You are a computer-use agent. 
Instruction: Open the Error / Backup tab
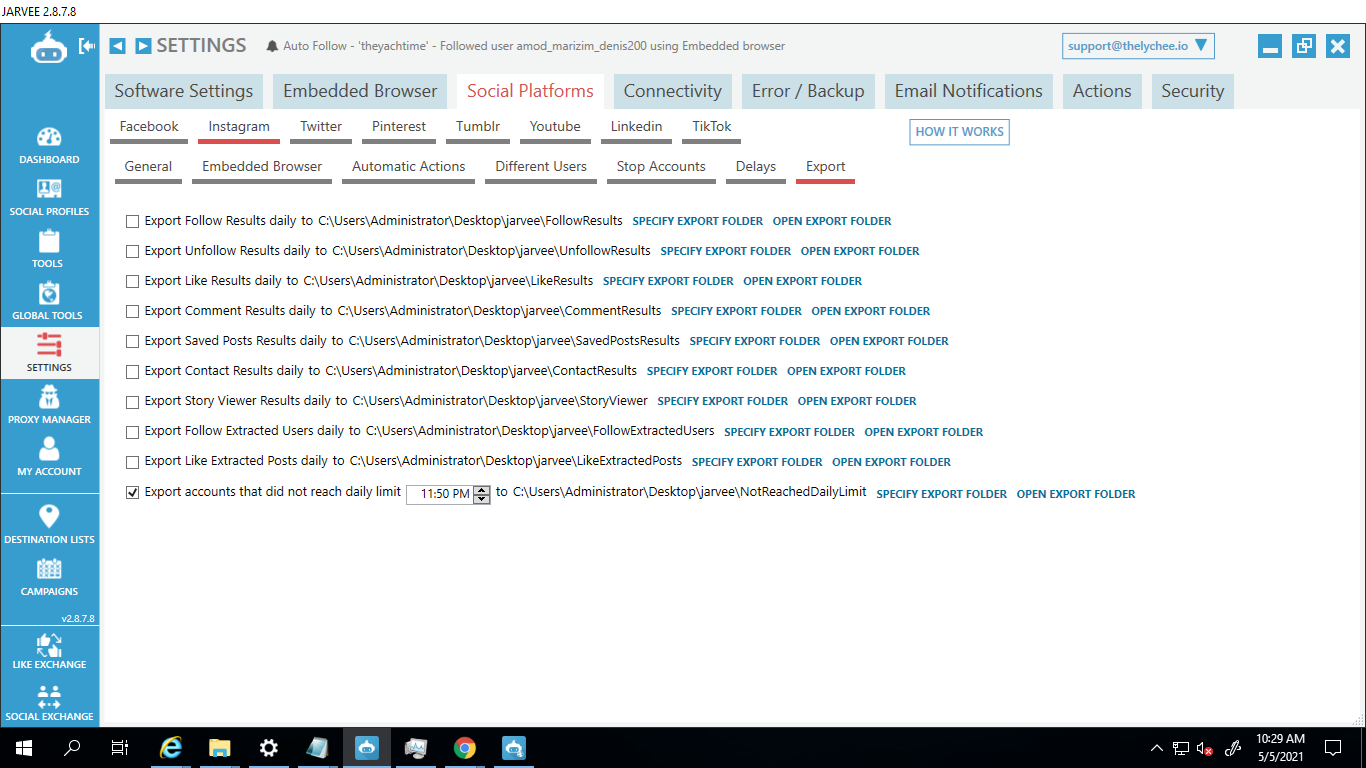point(808,91)
